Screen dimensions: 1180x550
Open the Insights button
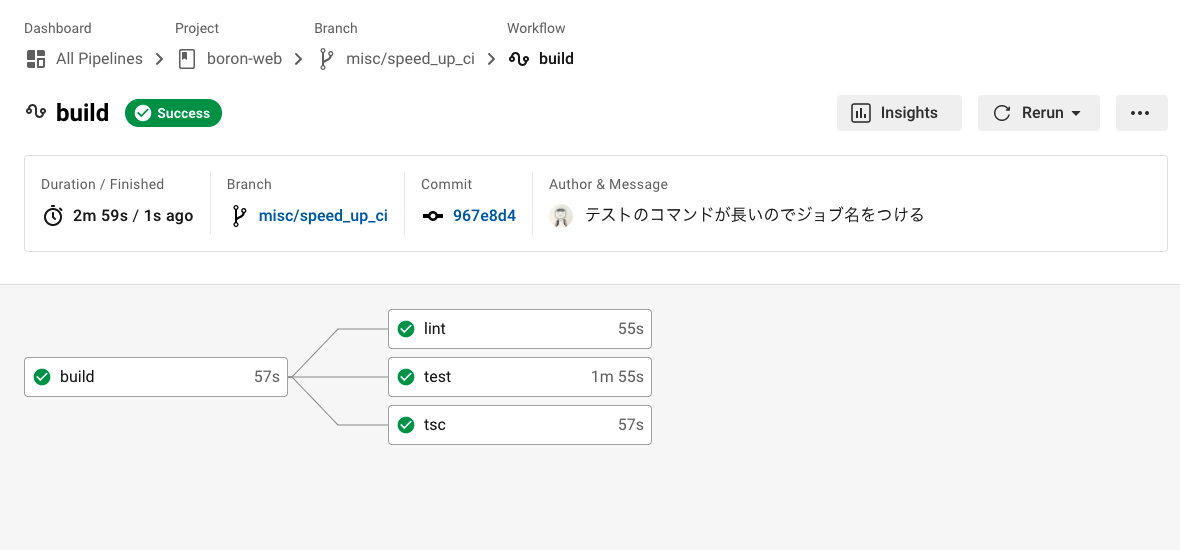click(899, 113)
